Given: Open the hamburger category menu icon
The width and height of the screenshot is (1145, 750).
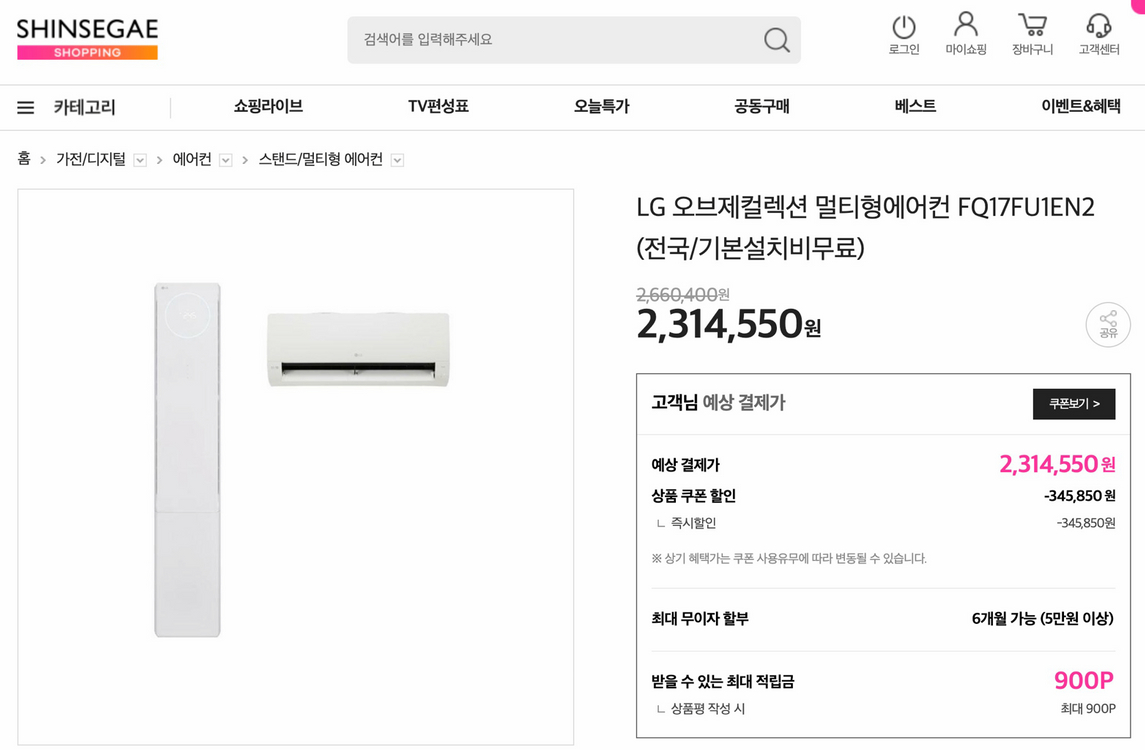Looking at the screenshot, I should pos(26,108).
